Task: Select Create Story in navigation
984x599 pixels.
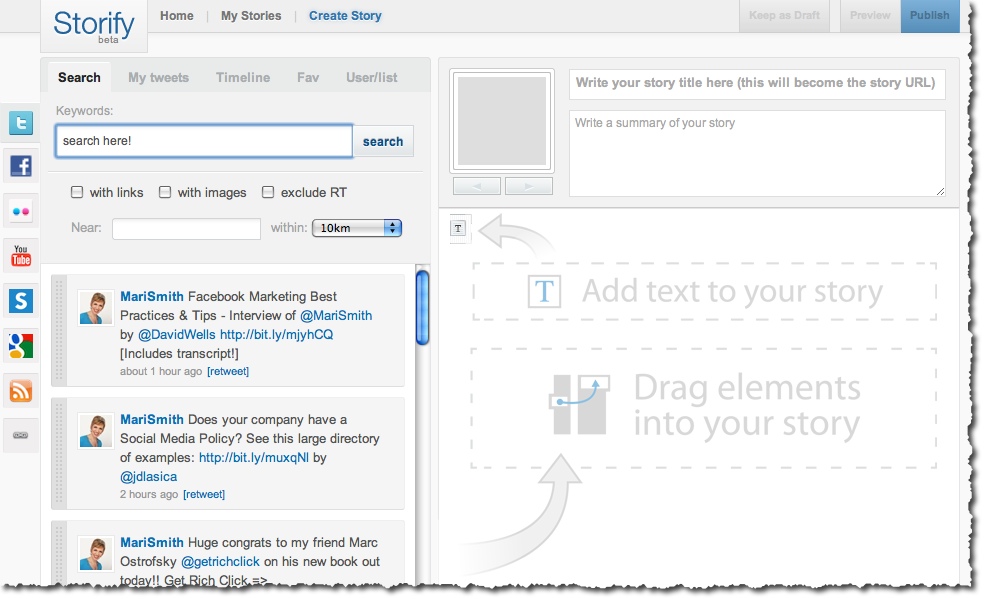Action: click(345, 16)
